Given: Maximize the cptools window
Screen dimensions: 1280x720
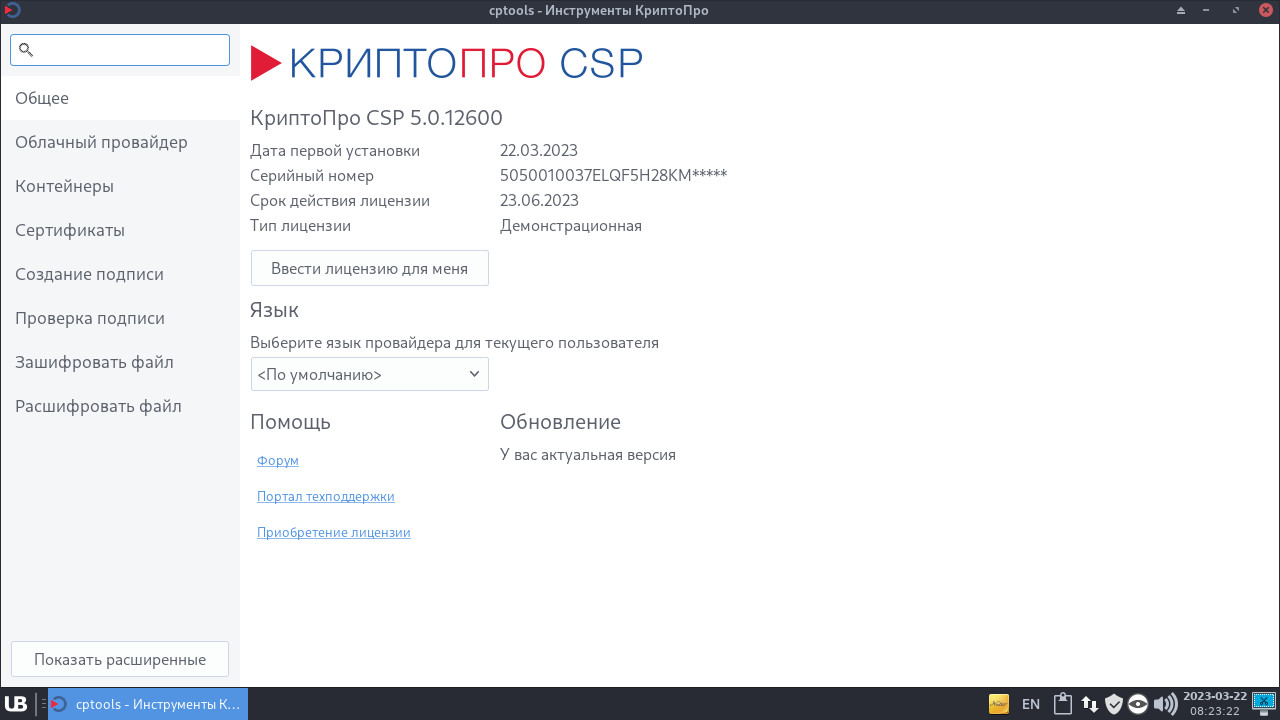Looking at the screenshot, I should (x=1237, y=11).
